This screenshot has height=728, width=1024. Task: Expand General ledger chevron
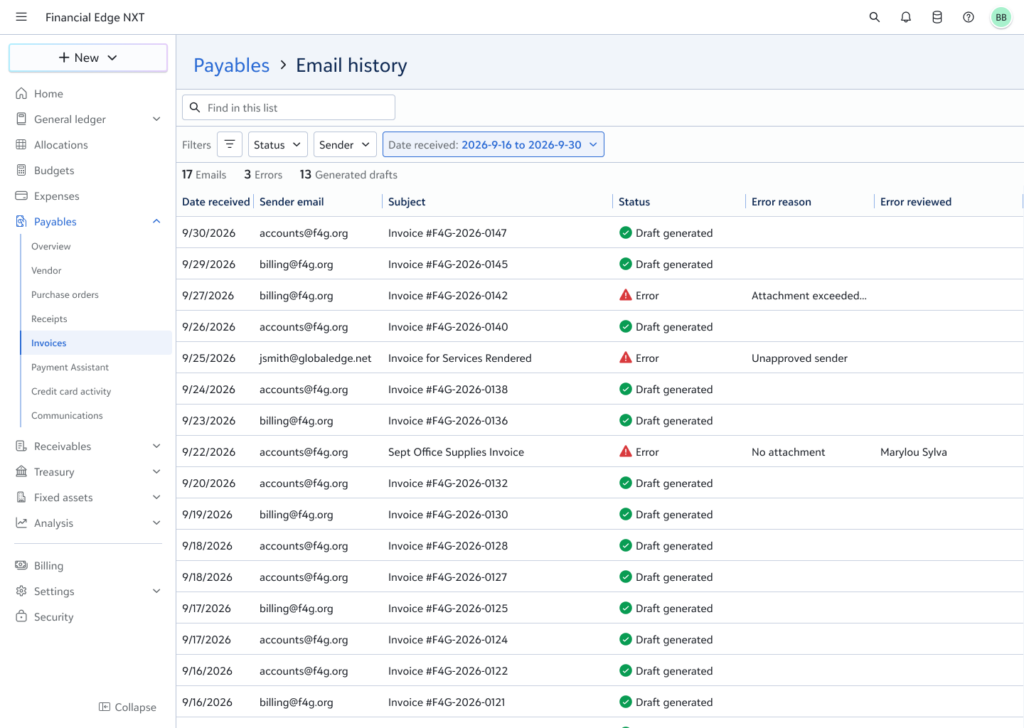(x=157, y=119)
